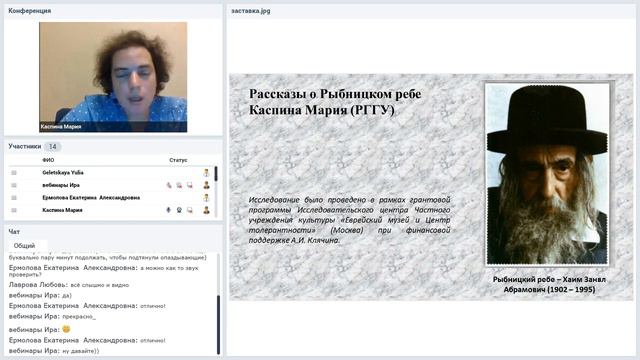Click the Конференция panel header
The width and height of the screenshot is (640, 360).
coord(30,11)
